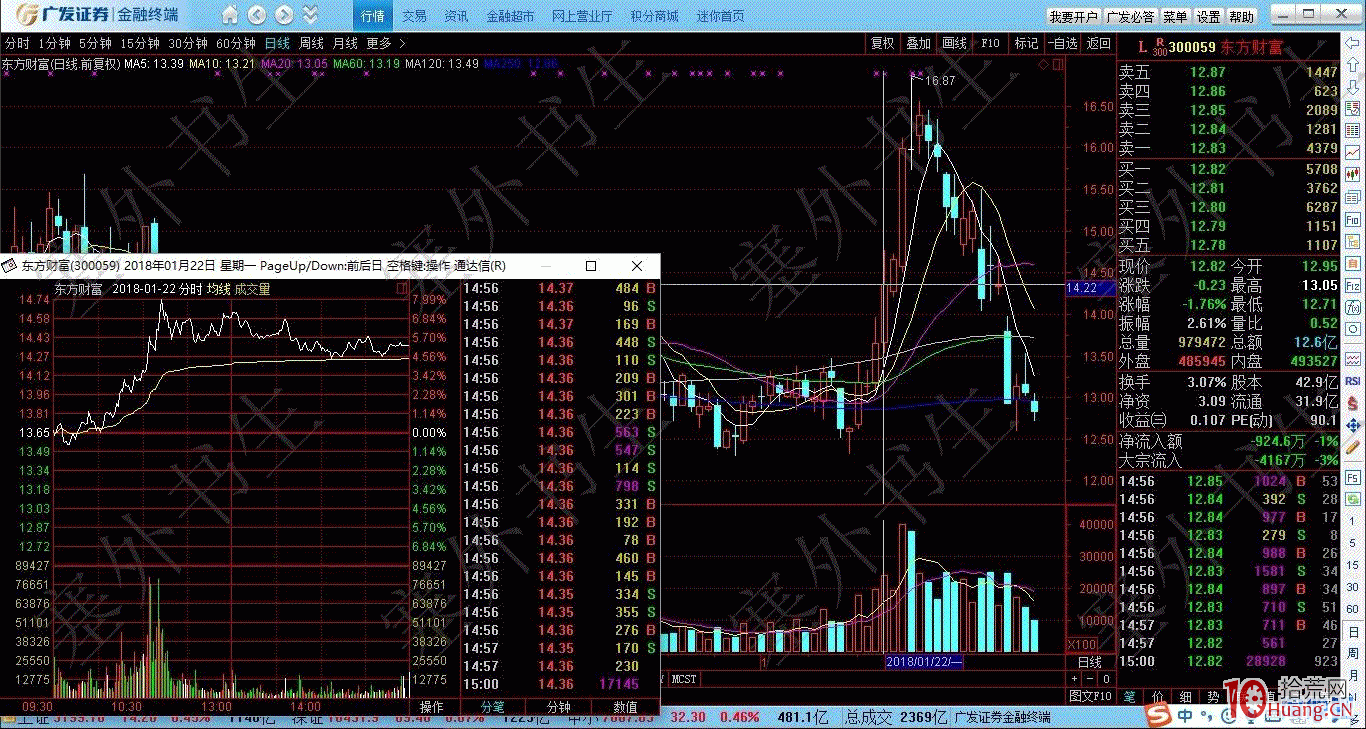
Task: Select the 15分钟 chart period
Action: click(x=140, y=43)
